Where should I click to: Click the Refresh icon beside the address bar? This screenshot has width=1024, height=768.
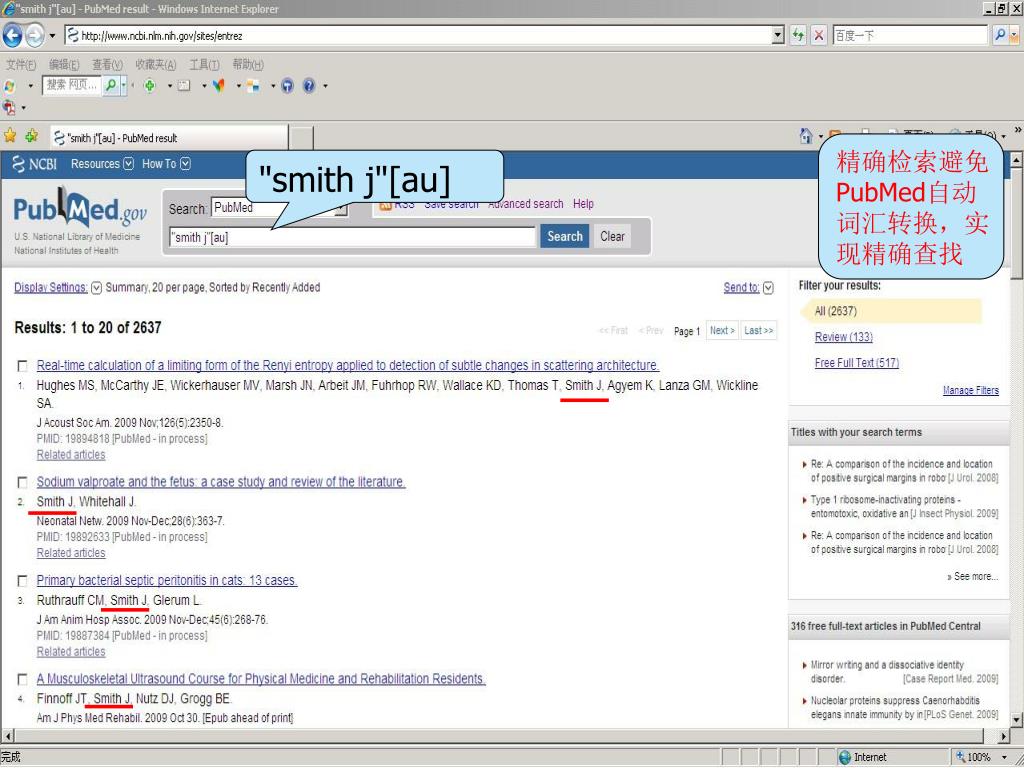(798, 35)
